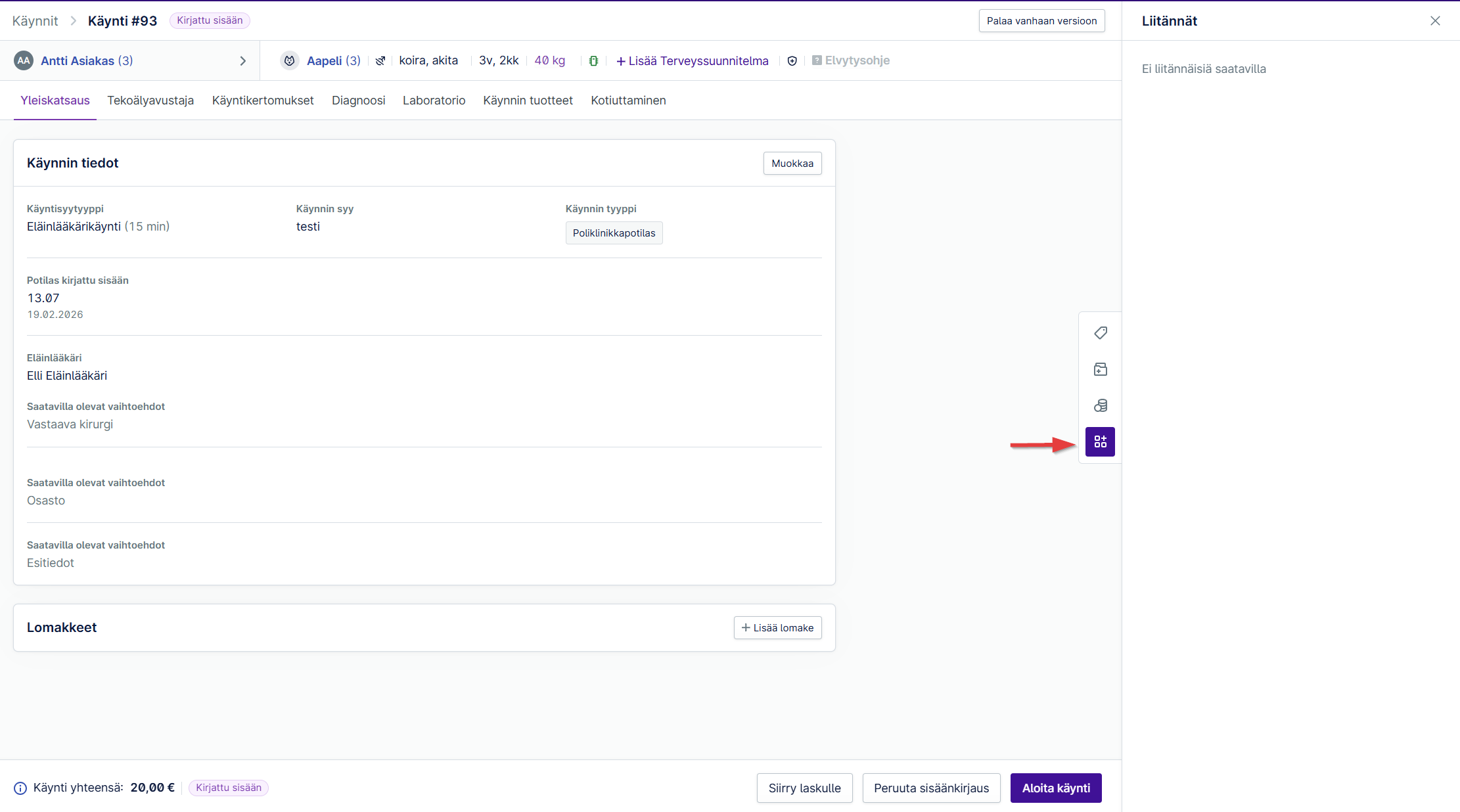This screenshot has width=1460, height=812.
Task: Open Antti Asiakas client link
Action: [x=87, y=61]
